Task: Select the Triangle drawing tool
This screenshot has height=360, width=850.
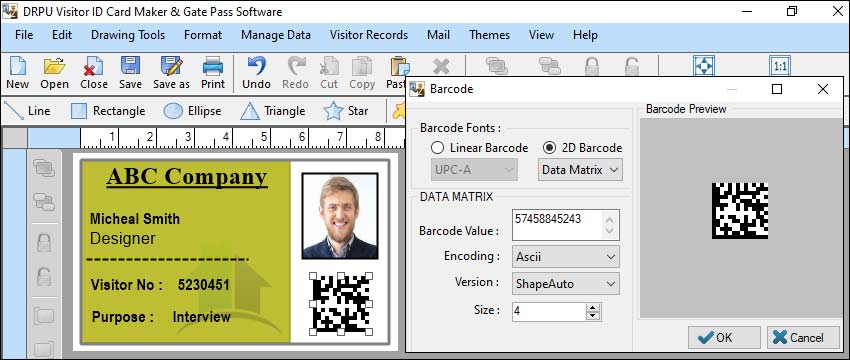Action: tap(273, 111)
